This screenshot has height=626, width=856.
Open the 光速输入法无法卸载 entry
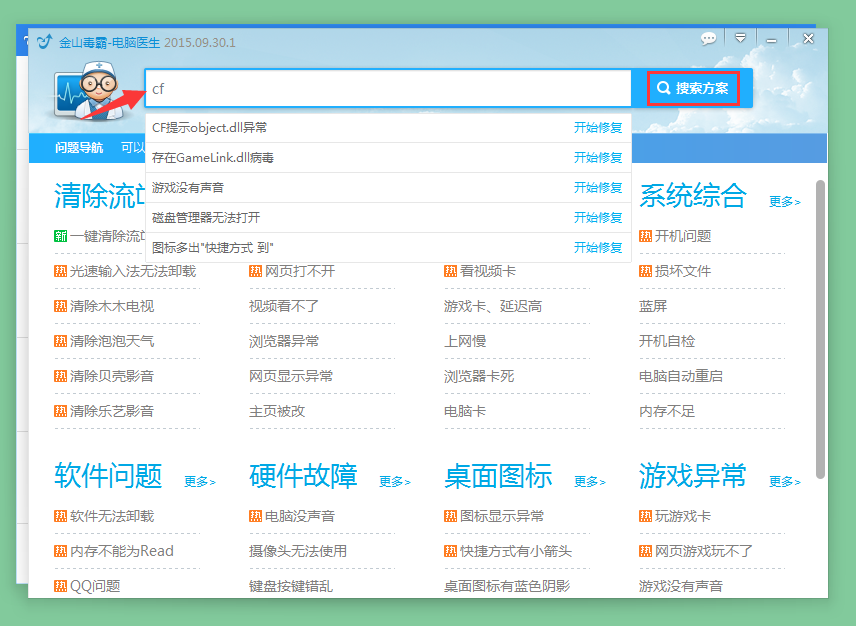pos(133,271)
